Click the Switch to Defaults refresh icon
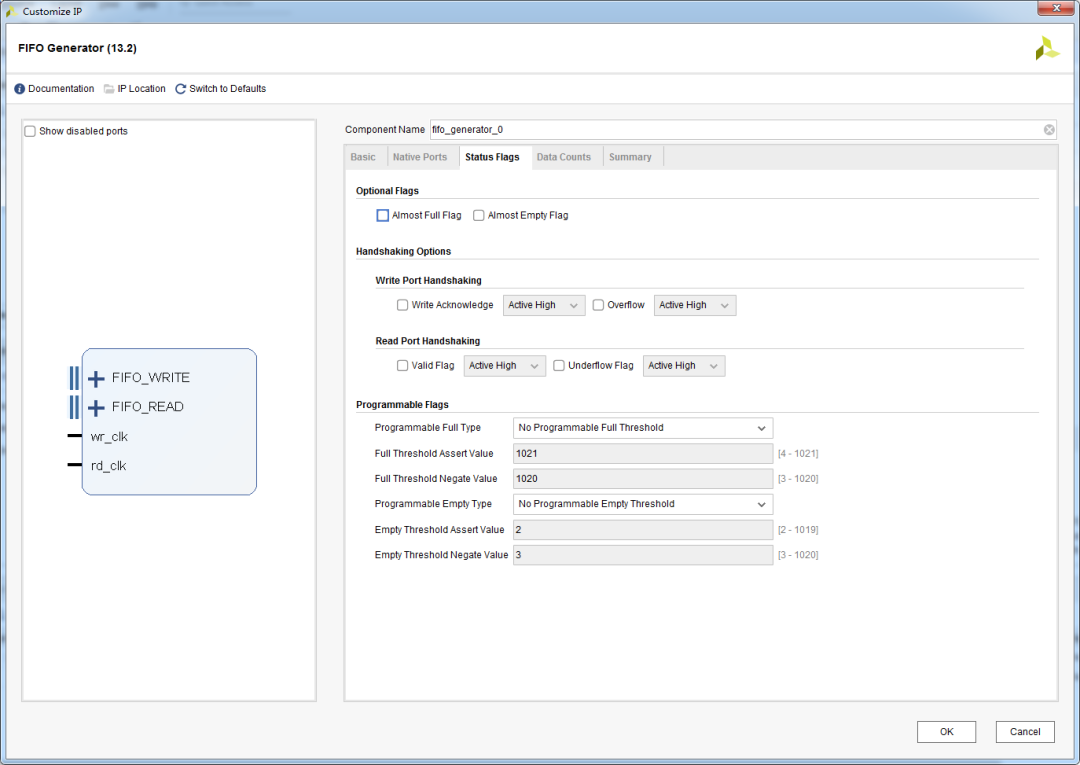The image size is (1080, 765). [181, 89]
